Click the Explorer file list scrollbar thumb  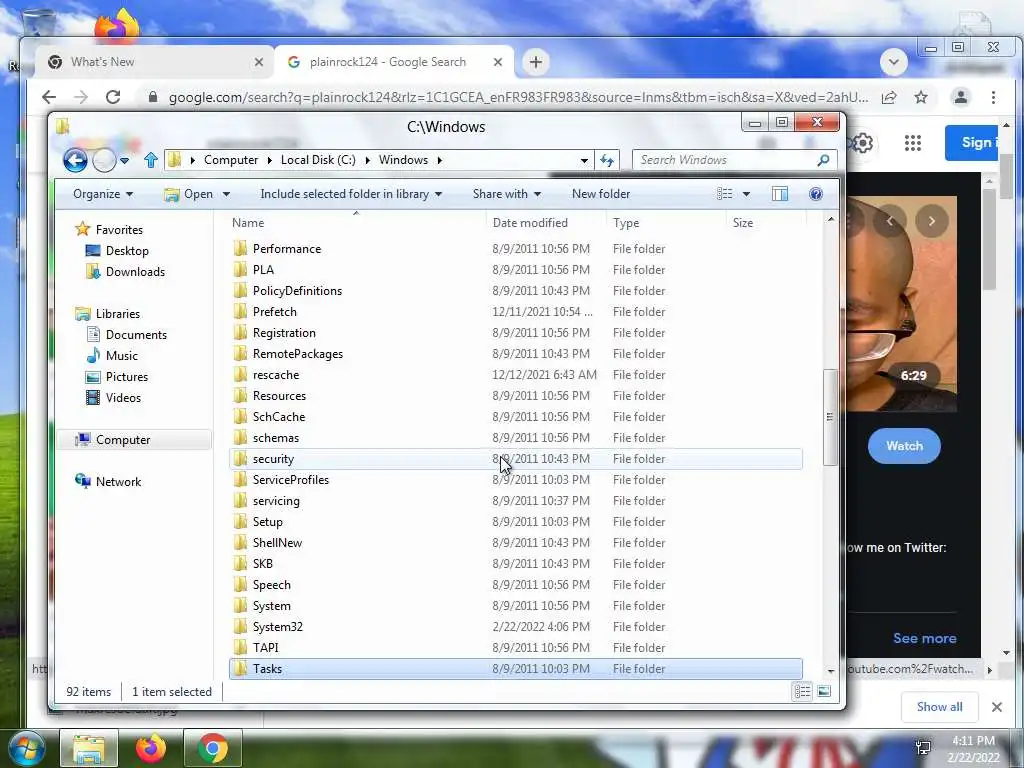coord(830,417)
